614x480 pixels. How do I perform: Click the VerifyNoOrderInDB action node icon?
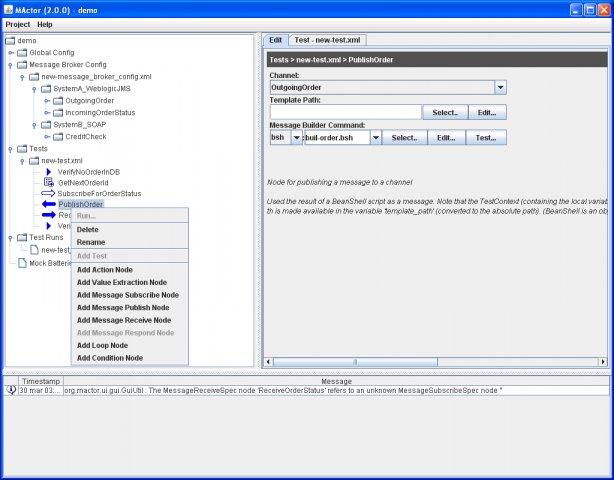49,172
